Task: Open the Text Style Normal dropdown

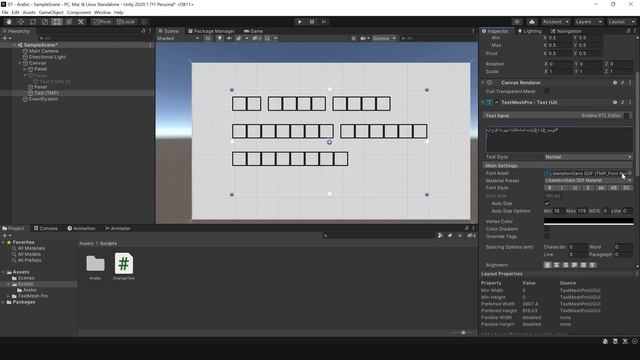Action: coord(588,157)
